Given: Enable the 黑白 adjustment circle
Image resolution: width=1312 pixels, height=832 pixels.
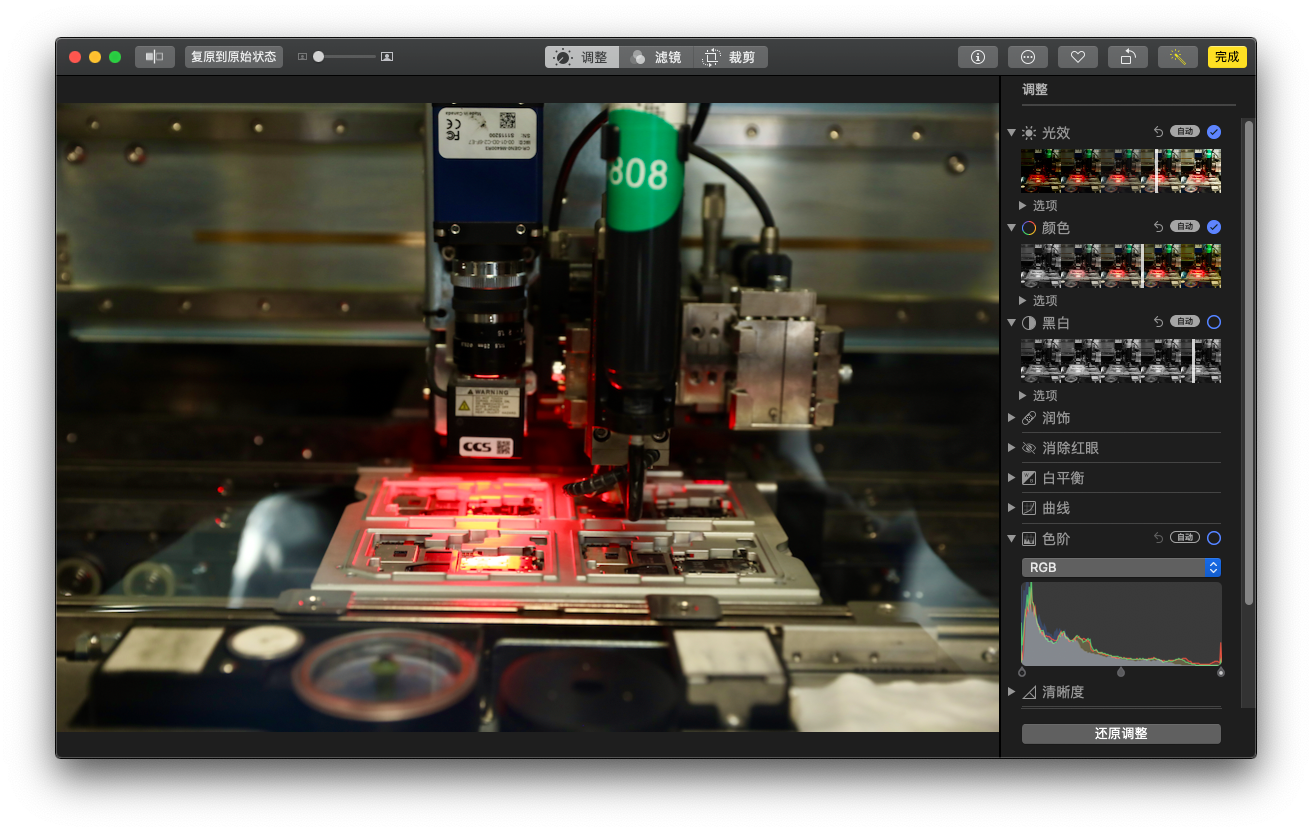Looking at the screenshot, I should (x=1214, y=322).
